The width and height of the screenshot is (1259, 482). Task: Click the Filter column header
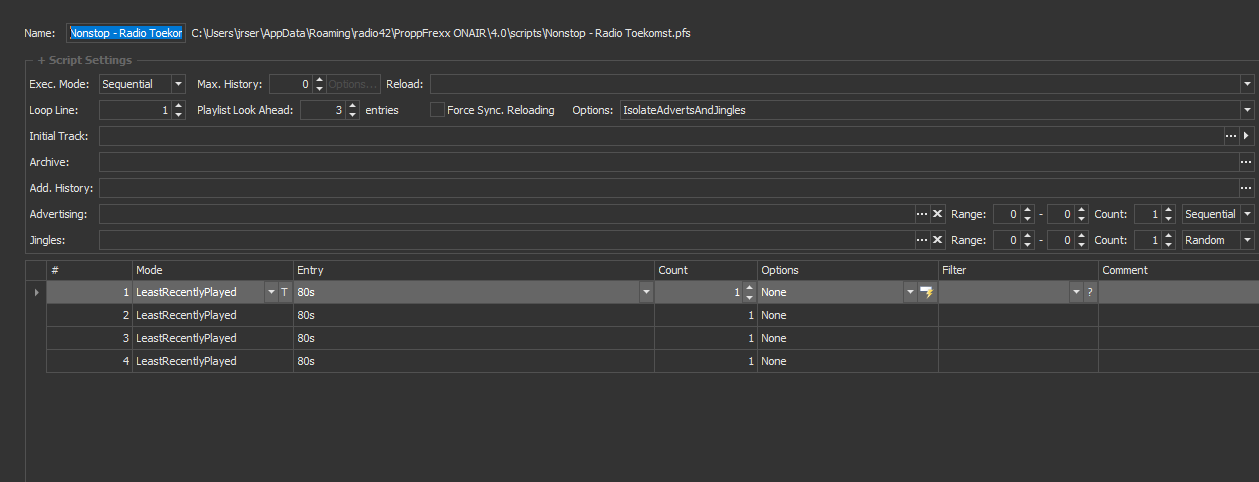1018,270
